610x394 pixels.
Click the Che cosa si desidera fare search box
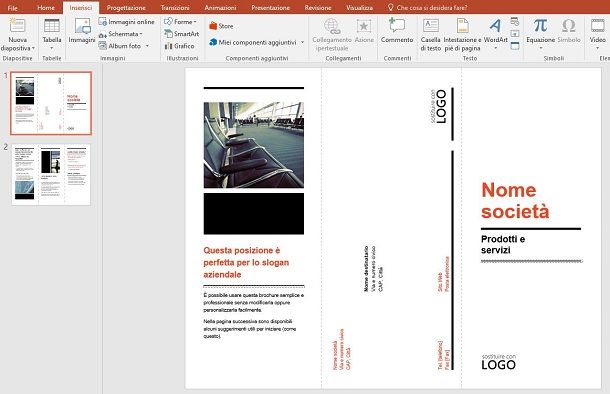pos(428,8)
